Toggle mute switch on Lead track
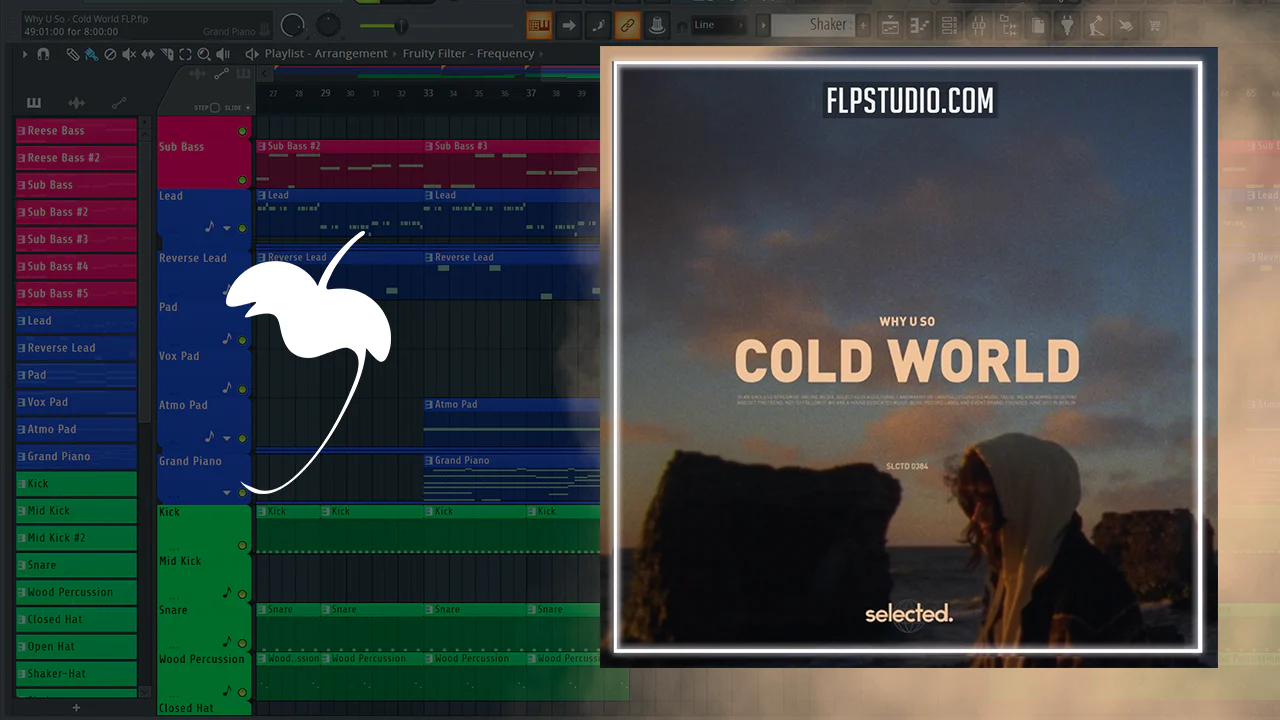The height and width of the screenshot is (720, 1280). (242, 229)
